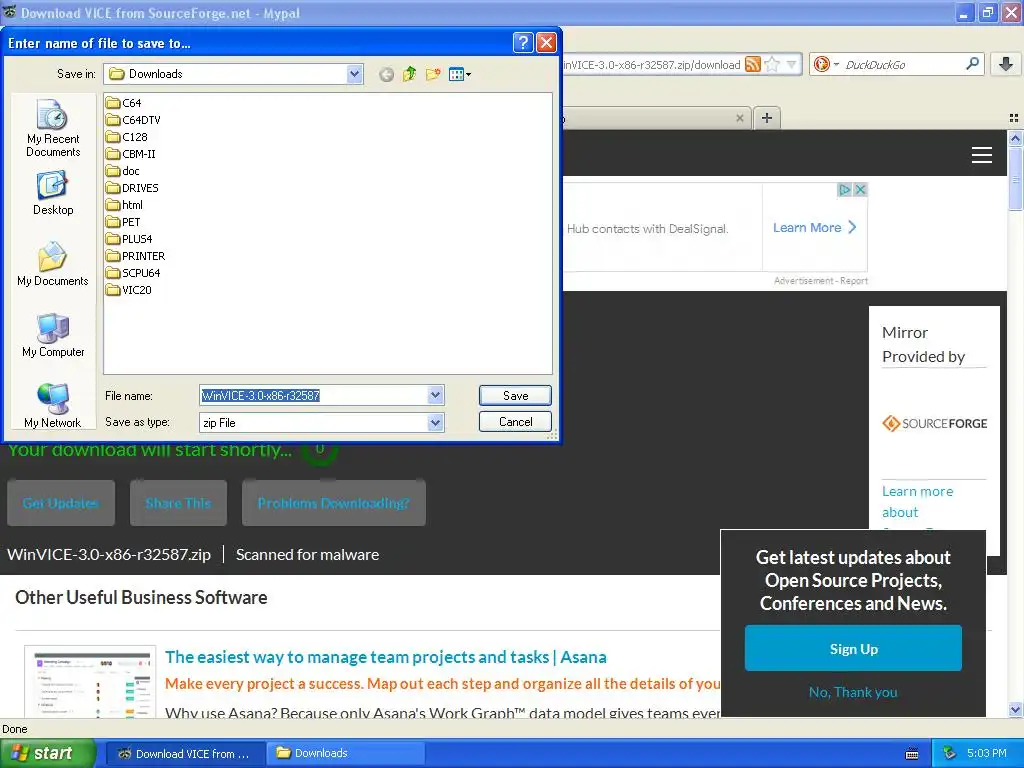The image size is (1024, 768).
Task: Open the SourceForge hamburger menu
Action: (982, 155)
